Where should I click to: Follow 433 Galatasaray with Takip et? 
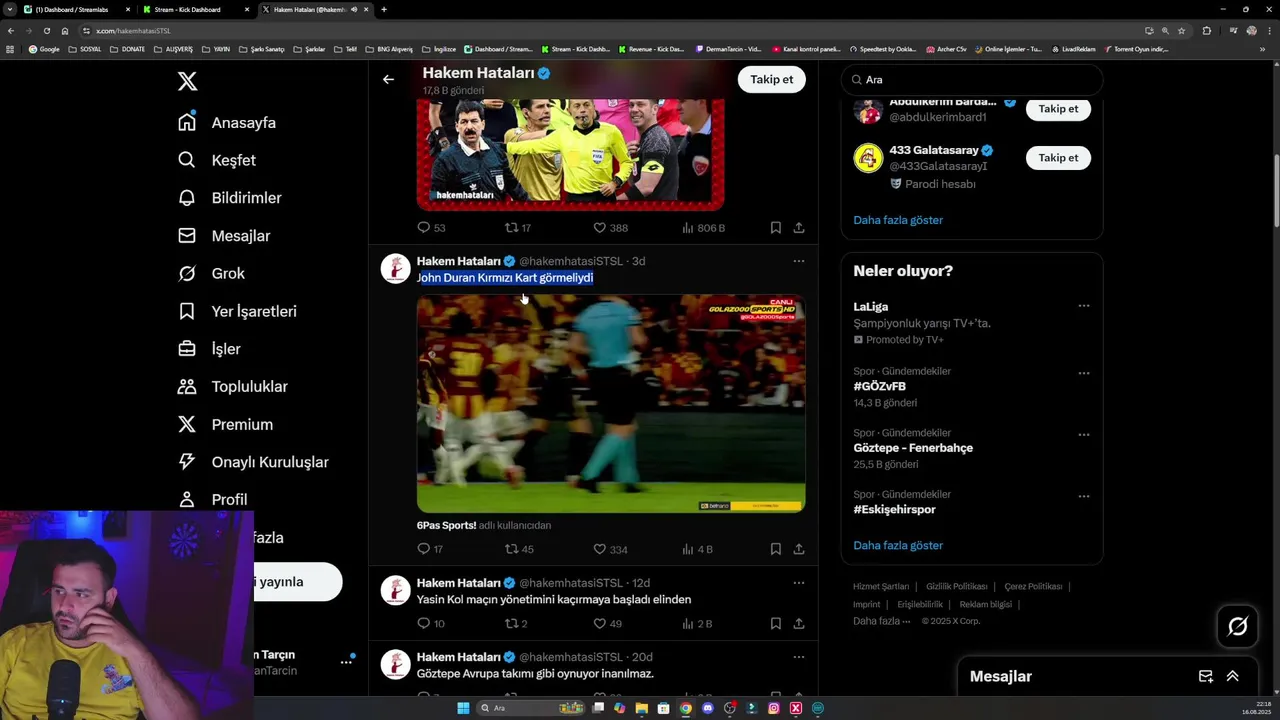click(1058, 158)
